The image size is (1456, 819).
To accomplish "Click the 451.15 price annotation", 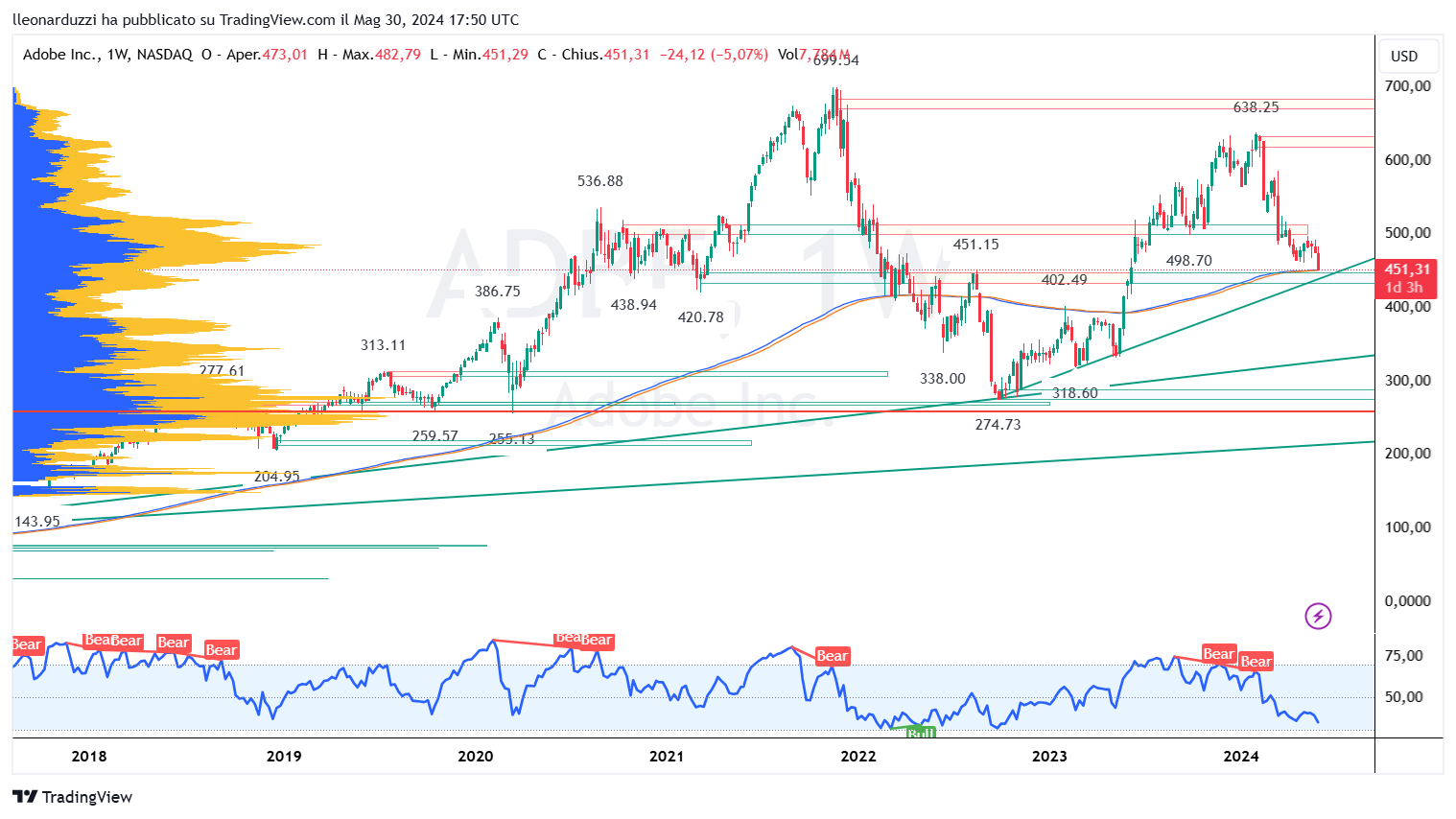I will (975, 245).
